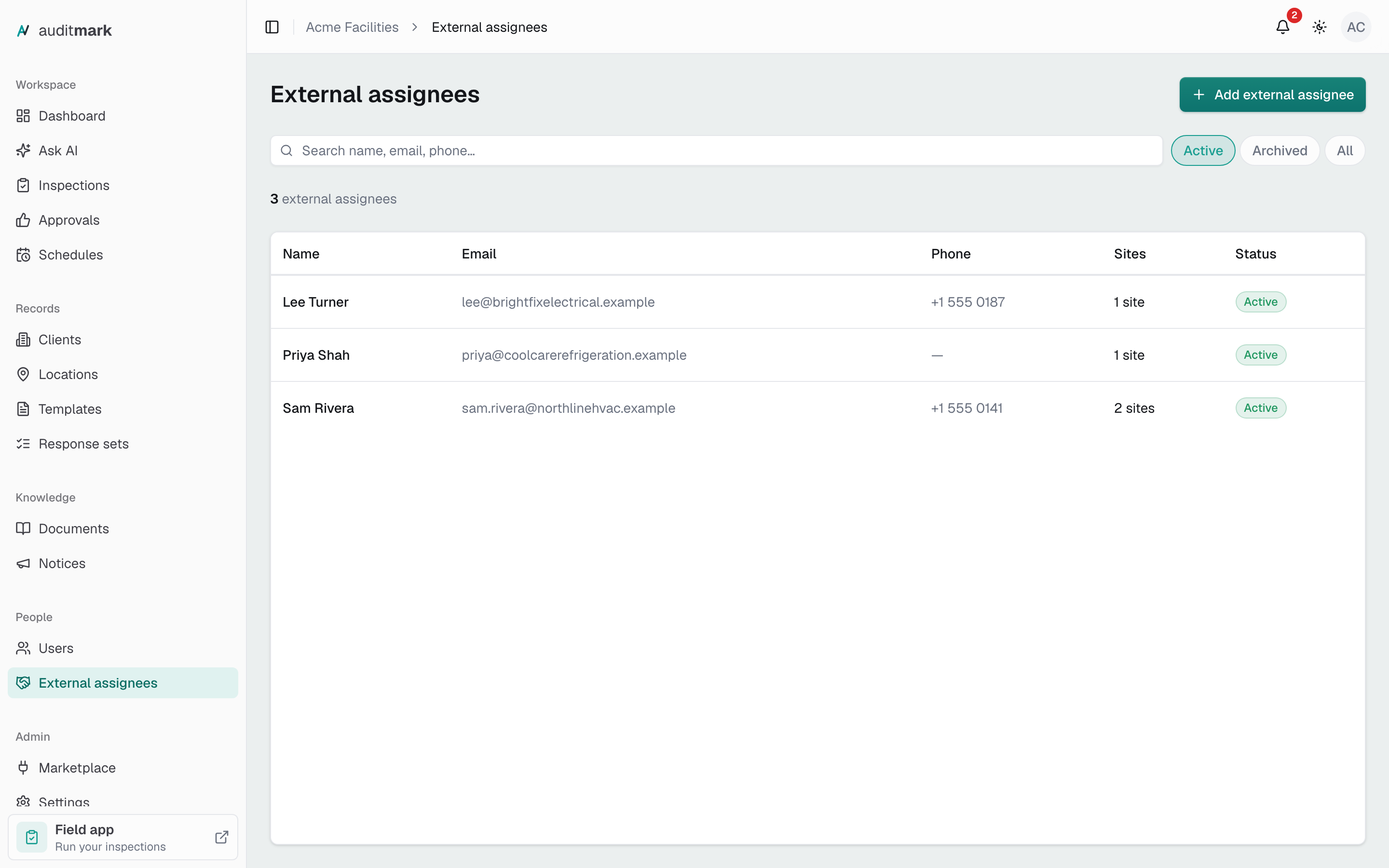Click sam.rivera@northlinehvac.example email
This screenshot has width=1389, height=868.
(x=568, y=408)
